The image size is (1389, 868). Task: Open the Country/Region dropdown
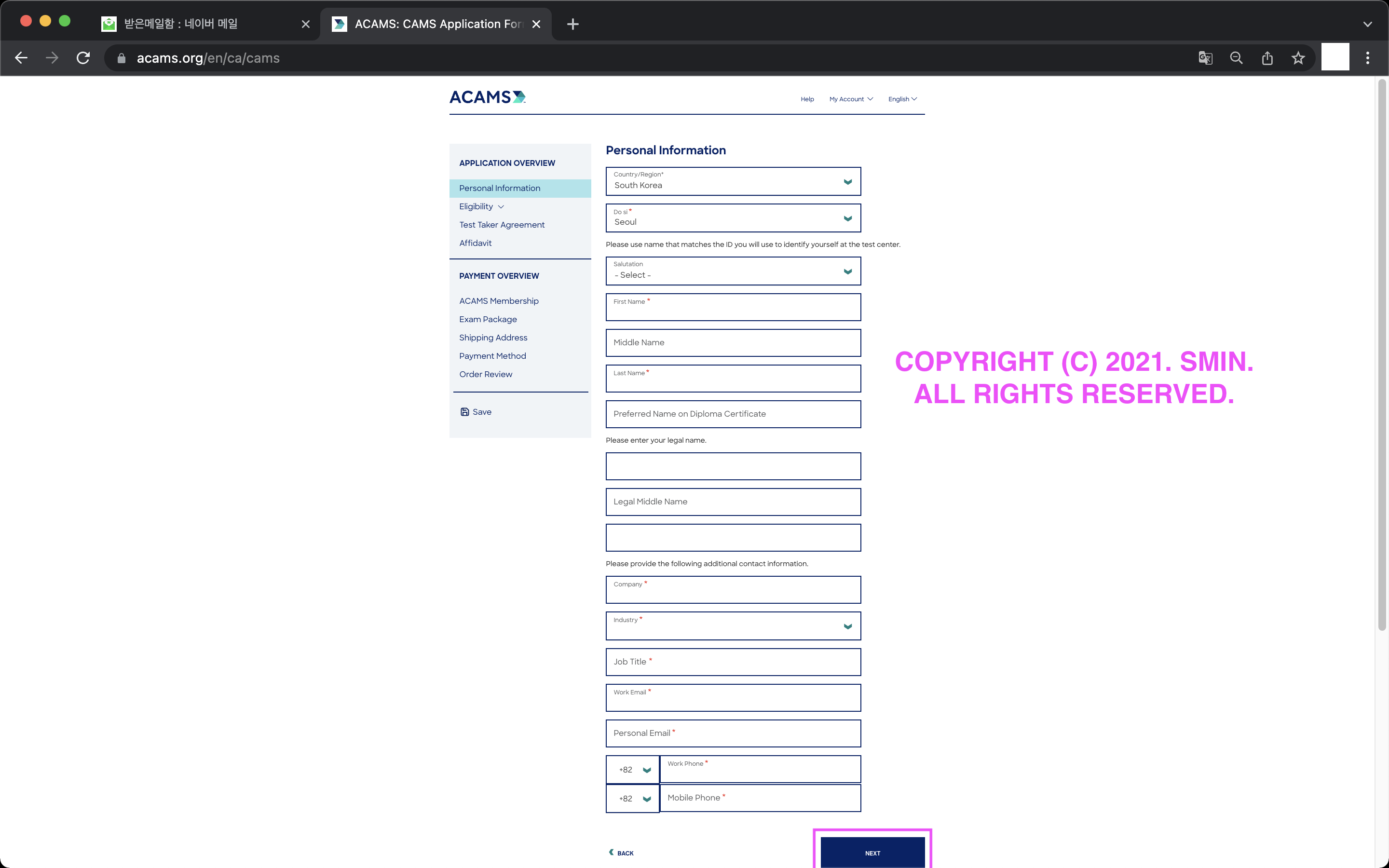pos(733,181)
